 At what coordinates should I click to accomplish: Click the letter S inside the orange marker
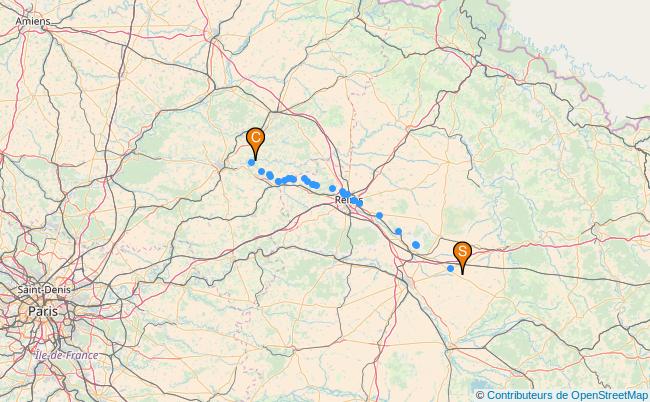(x=462, y=251)
